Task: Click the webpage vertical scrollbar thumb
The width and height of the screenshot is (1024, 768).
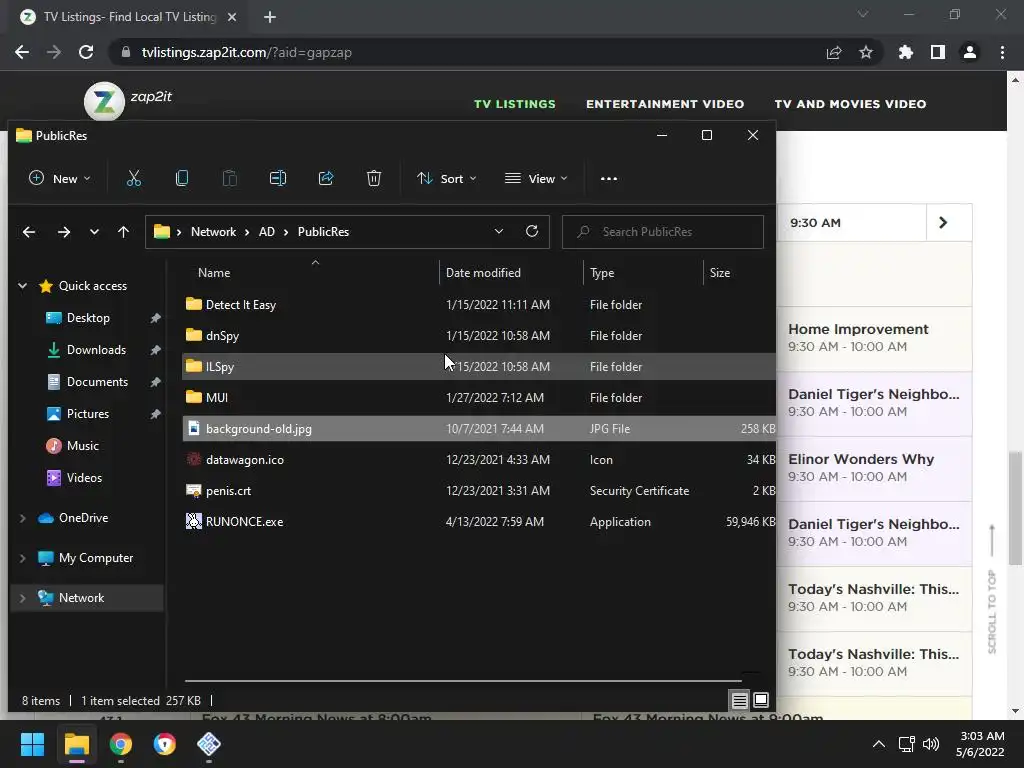Action: 1014,508
